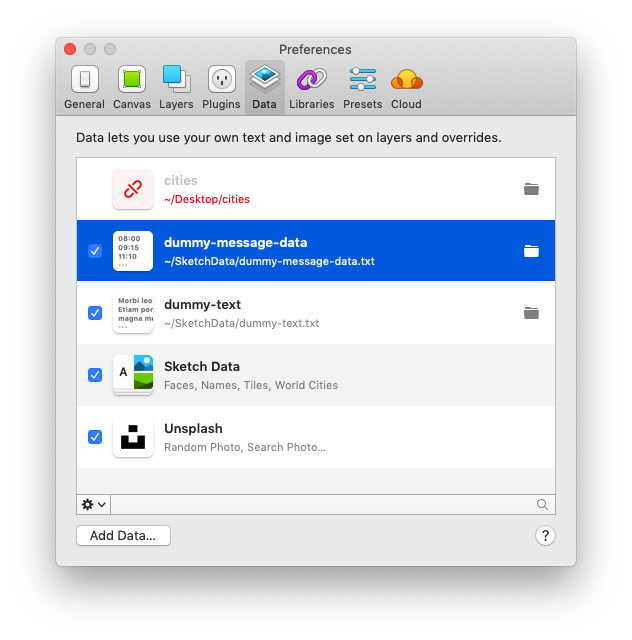Show dummy-text folder location
The image size is (632, 640).
pos(531,313)
